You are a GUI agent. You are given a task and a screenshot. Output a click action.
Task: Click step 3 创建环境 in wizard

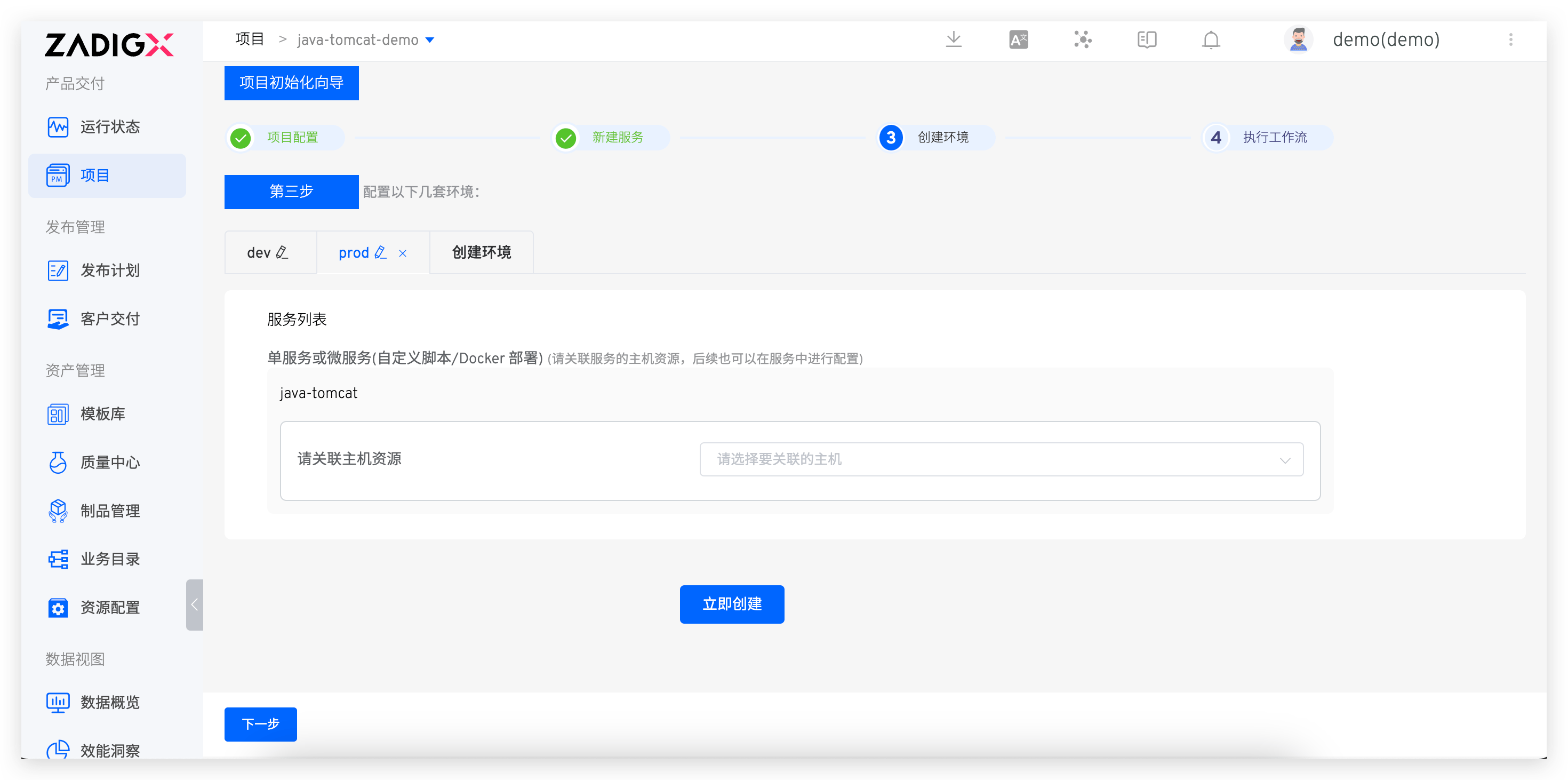pyautogui.click(x=936, y=138)
